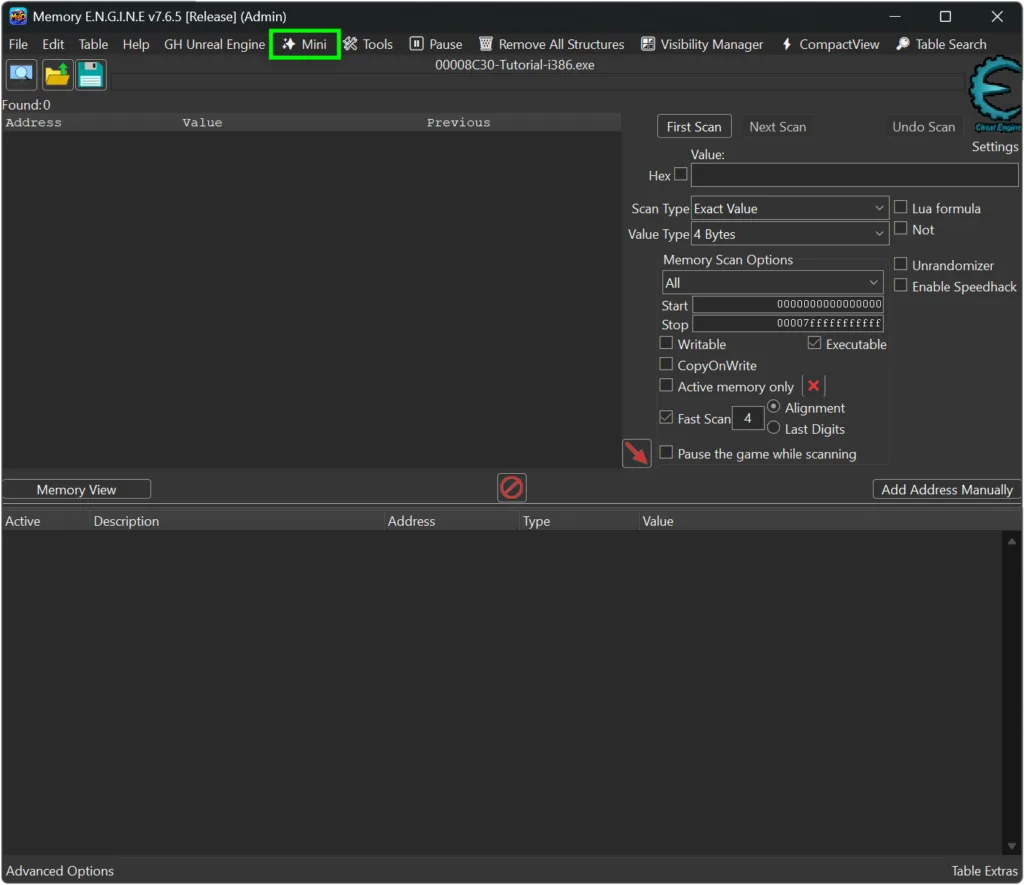Click the Table Search key icon
The image size is (1024, 885).
(903, 44)
